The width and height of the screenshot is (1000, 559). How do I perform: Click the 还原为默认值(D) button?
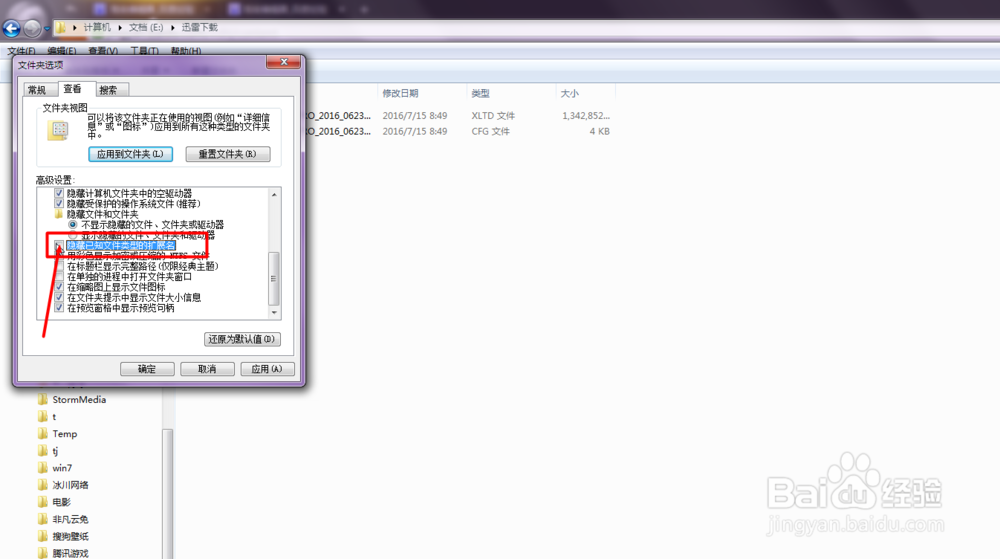[x=242, y=339]
